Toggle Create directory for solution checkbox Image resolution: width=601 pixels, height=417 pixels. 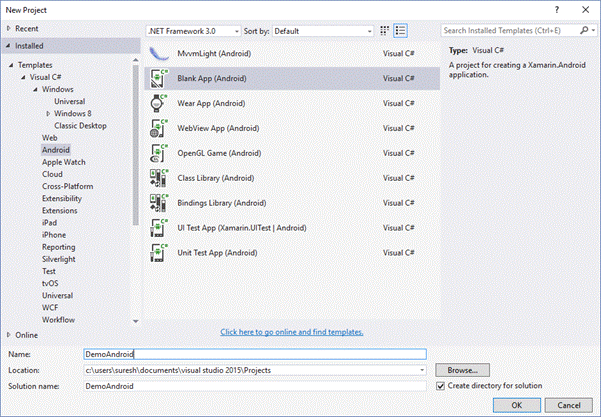[440, 386]
